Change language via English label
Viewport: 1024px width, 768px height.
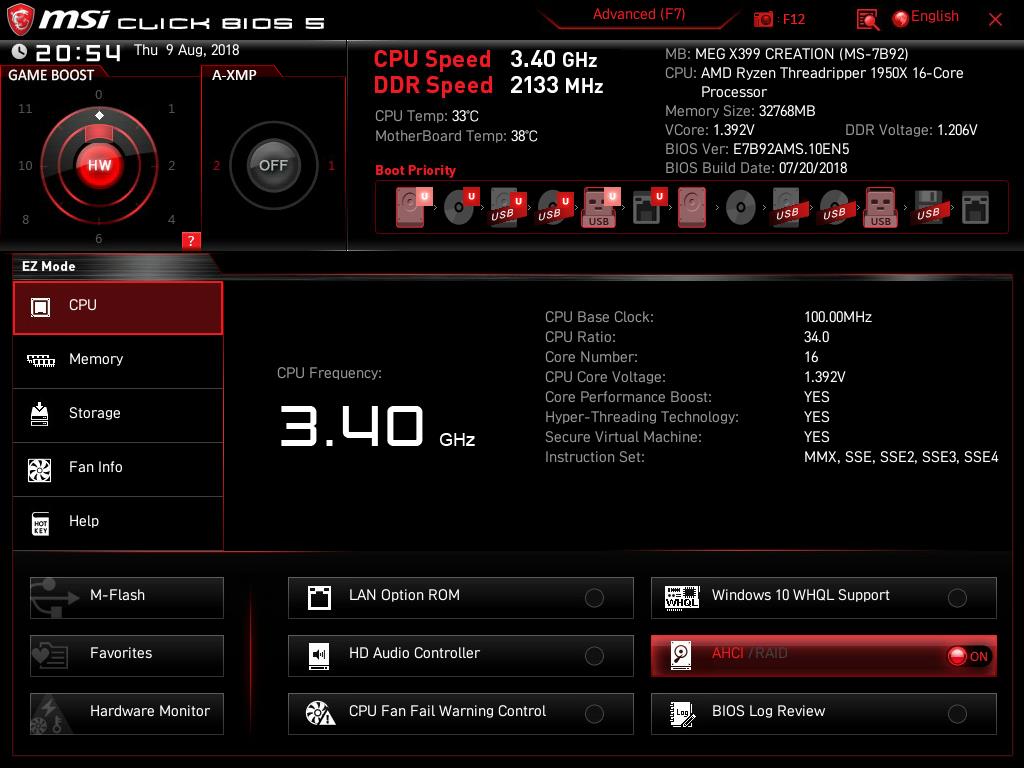[x=935, y=16]
